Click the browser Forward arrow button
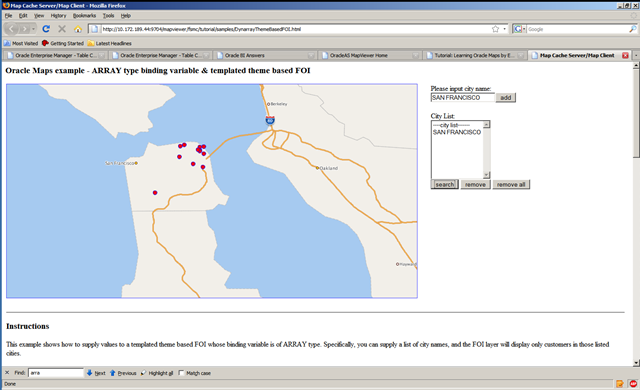The height and width of the screenshot is (390, 640). click(24, 29)
